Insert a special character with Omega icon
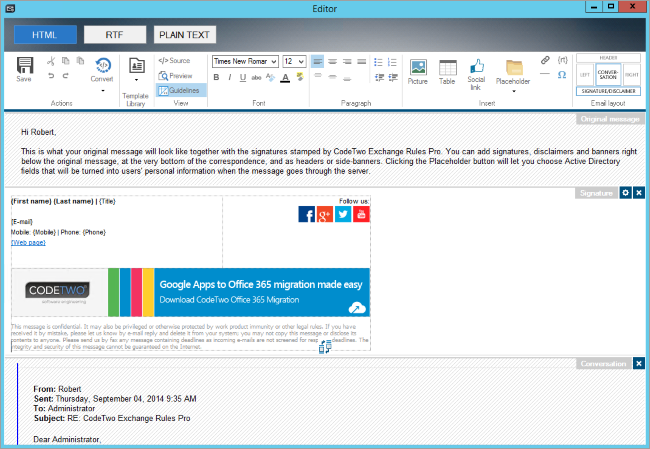650x449 pixels. point(562,75)
